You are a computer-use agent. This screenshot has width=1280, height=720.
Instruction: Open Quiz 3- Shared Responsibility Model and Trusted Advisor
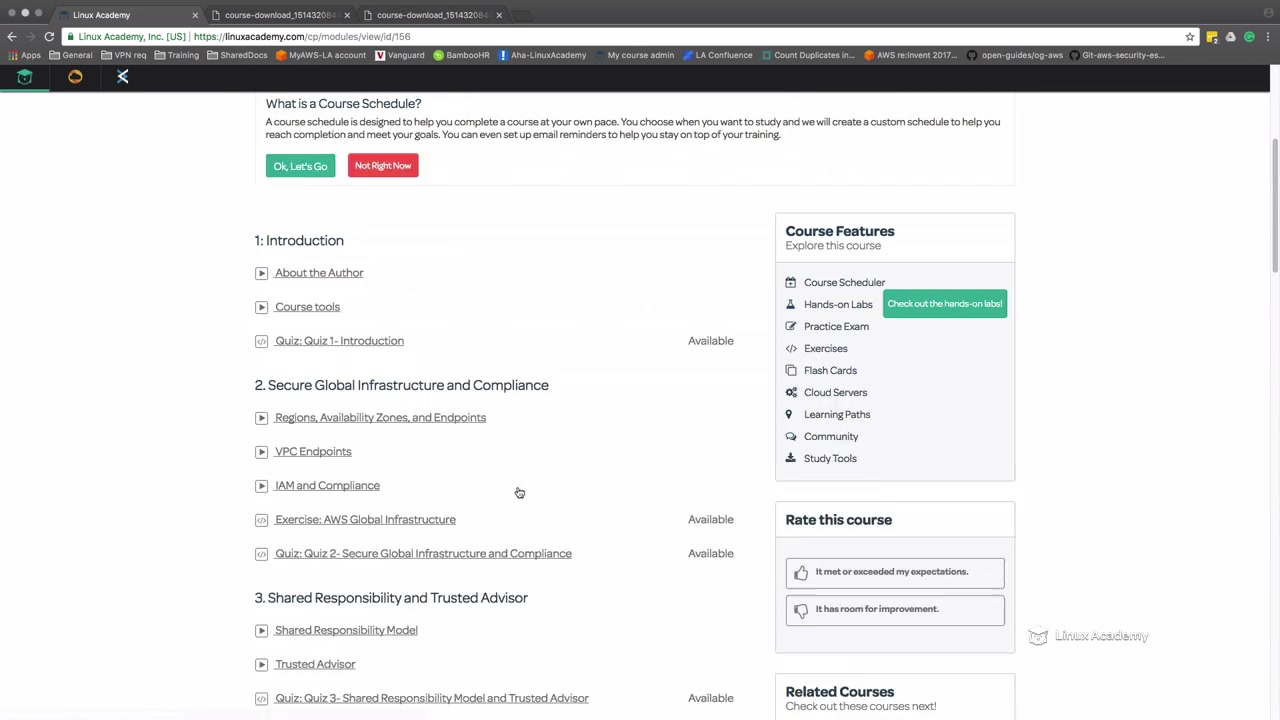click(x=431, y=699)
